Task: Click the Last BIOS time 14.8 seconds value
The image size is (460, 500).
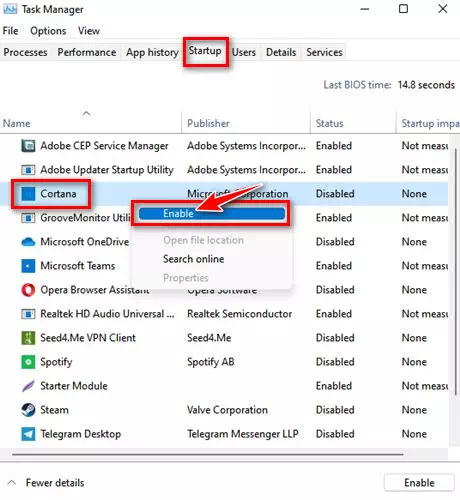Action: [x=426, y=85]
